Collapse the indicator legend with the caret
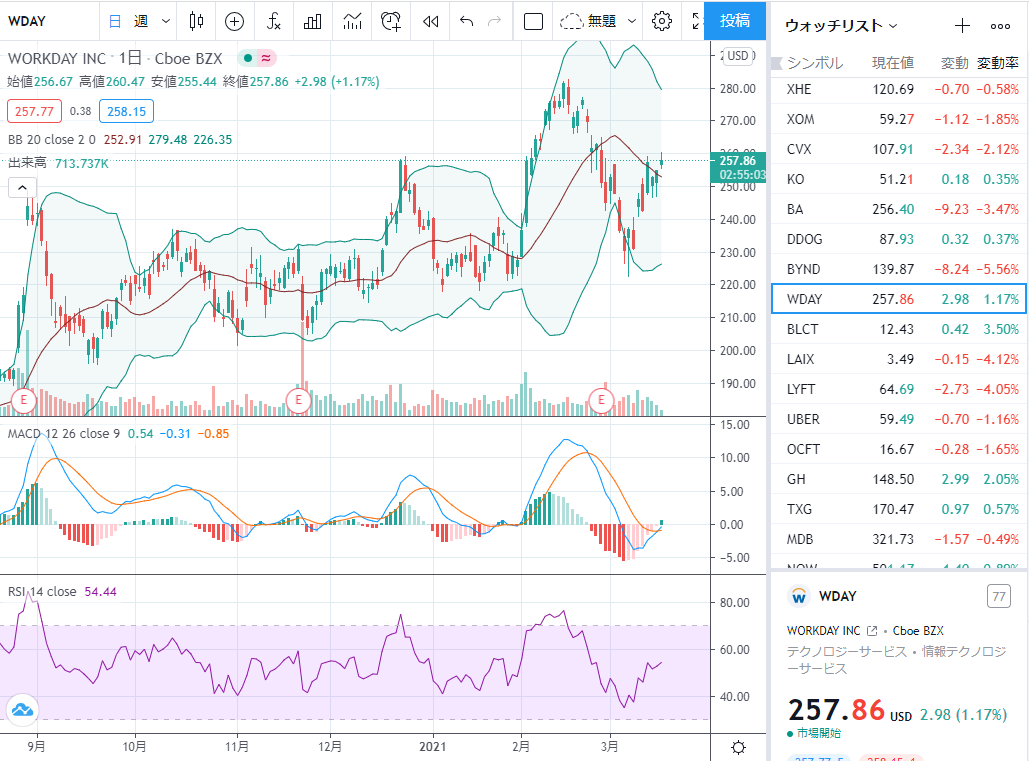 pos(22,188)
